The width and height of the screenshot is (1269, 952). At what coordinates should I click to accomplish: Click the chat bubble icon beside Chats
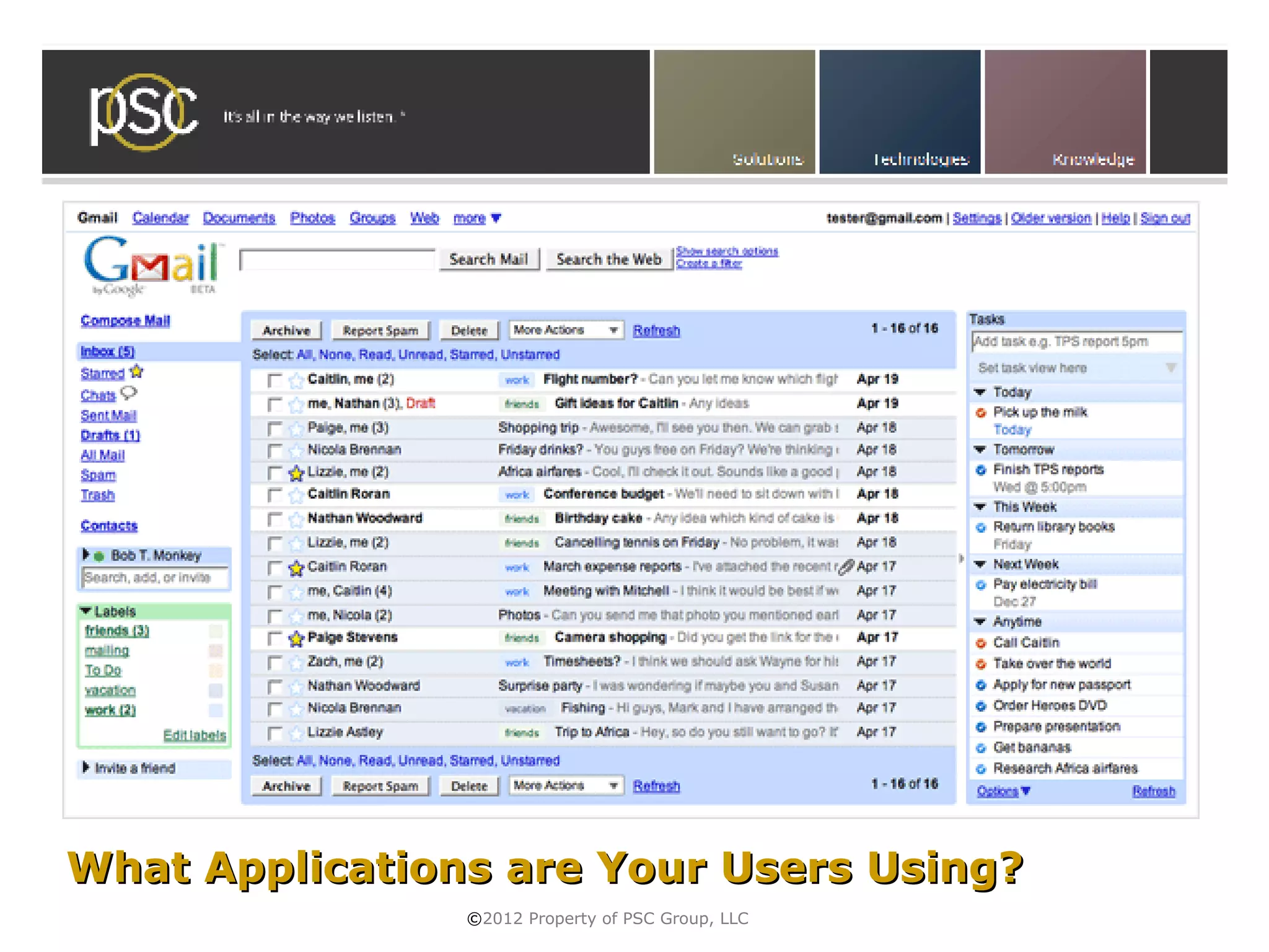tap(128, 393)
